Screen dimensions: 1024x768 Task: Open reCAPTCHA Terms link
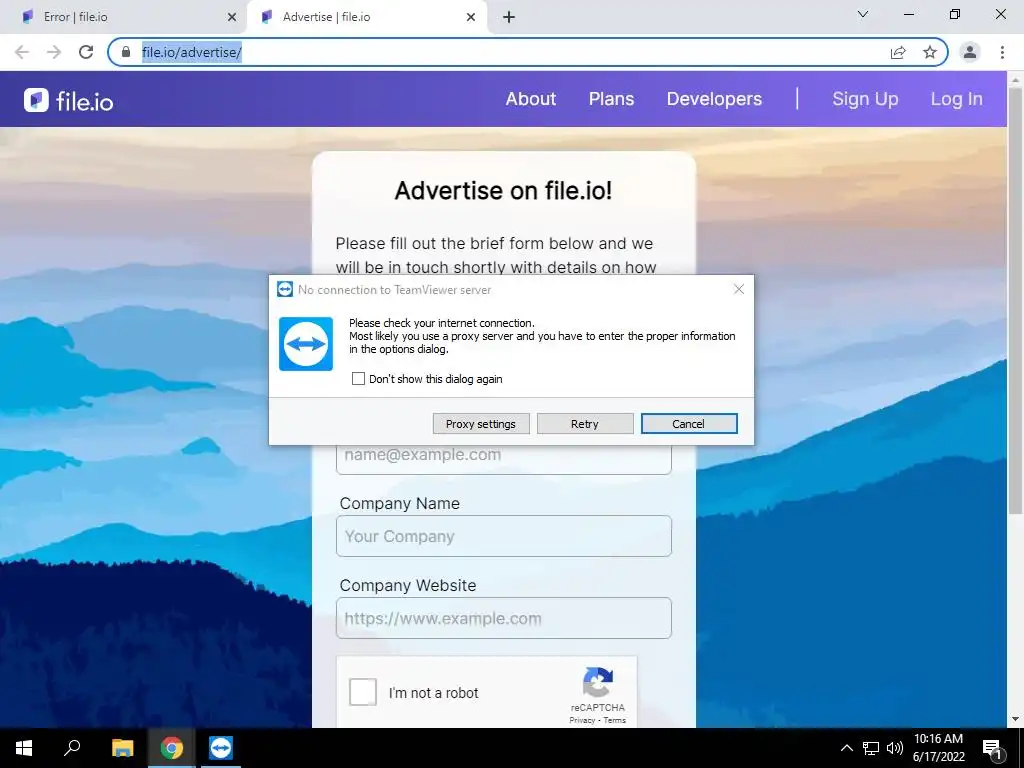pos(615,720)
